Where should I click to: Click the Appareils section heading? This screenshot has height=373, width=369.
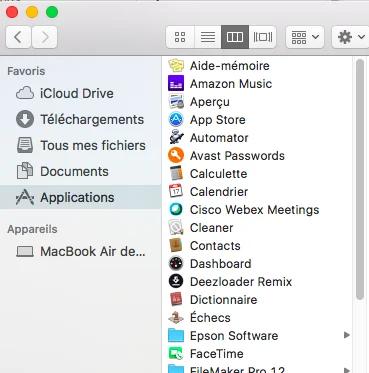click(32, 229)
